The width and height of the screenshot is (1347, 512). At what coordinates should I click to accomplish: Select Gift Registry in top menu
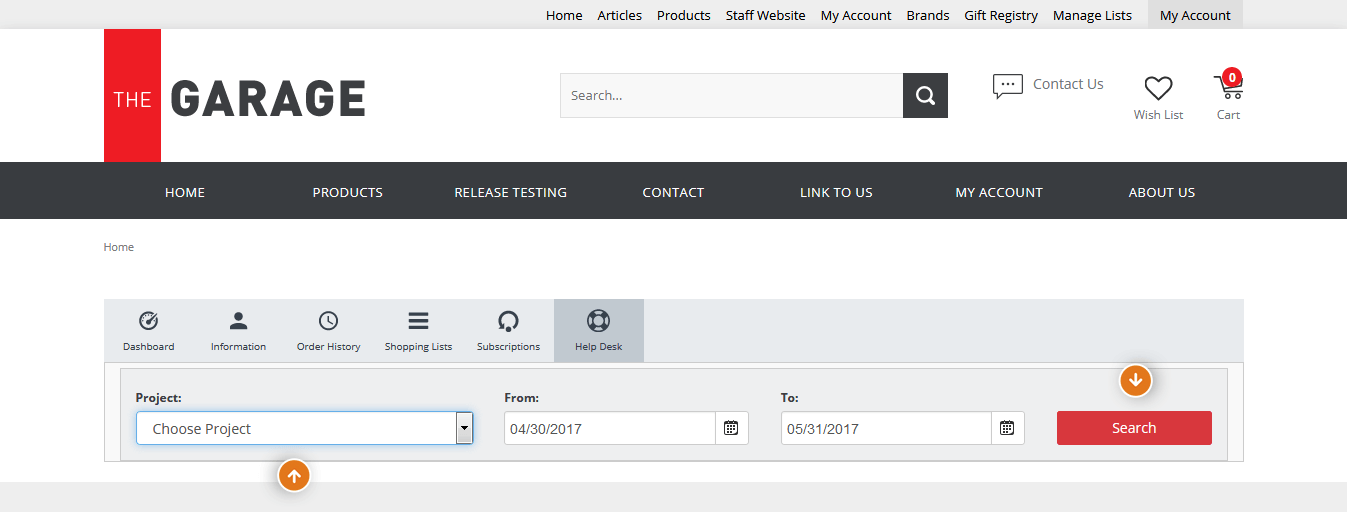click(x=1001, y=15)
